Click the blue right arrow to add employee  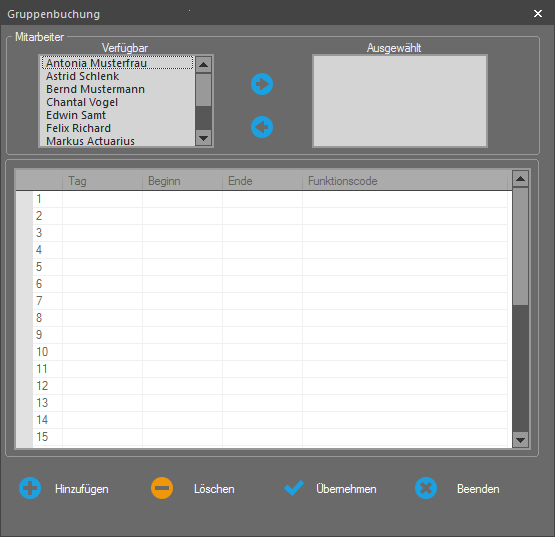point(262,84)
